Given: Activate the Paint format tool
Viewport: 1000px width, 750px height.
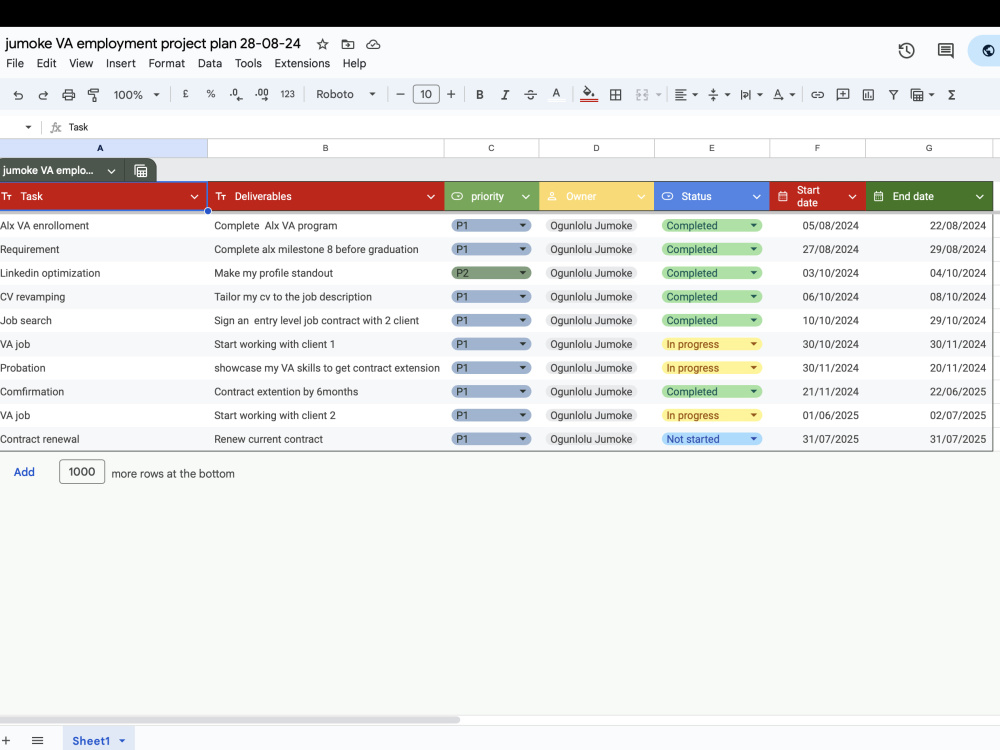Looking at the screenshot, I should 94,95.
